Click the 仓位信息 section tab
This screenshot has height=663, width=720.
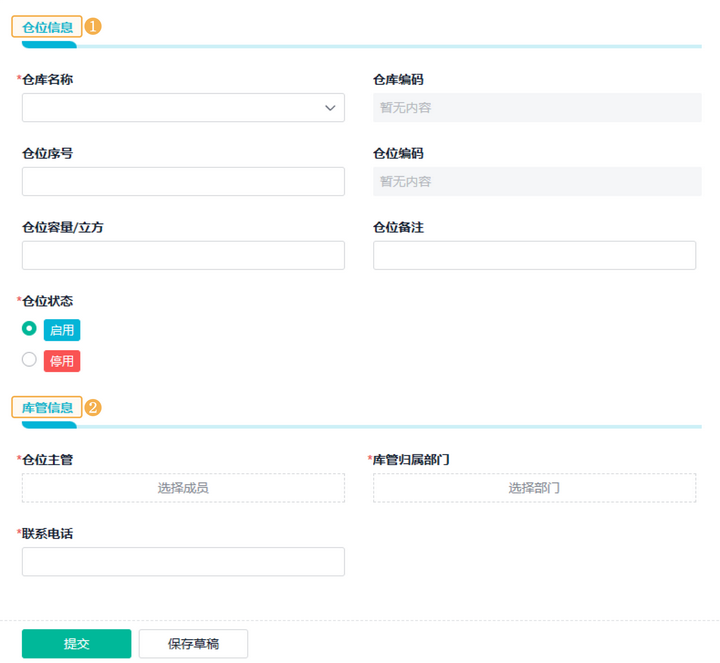pyautogui.click(x=47, y=27)
